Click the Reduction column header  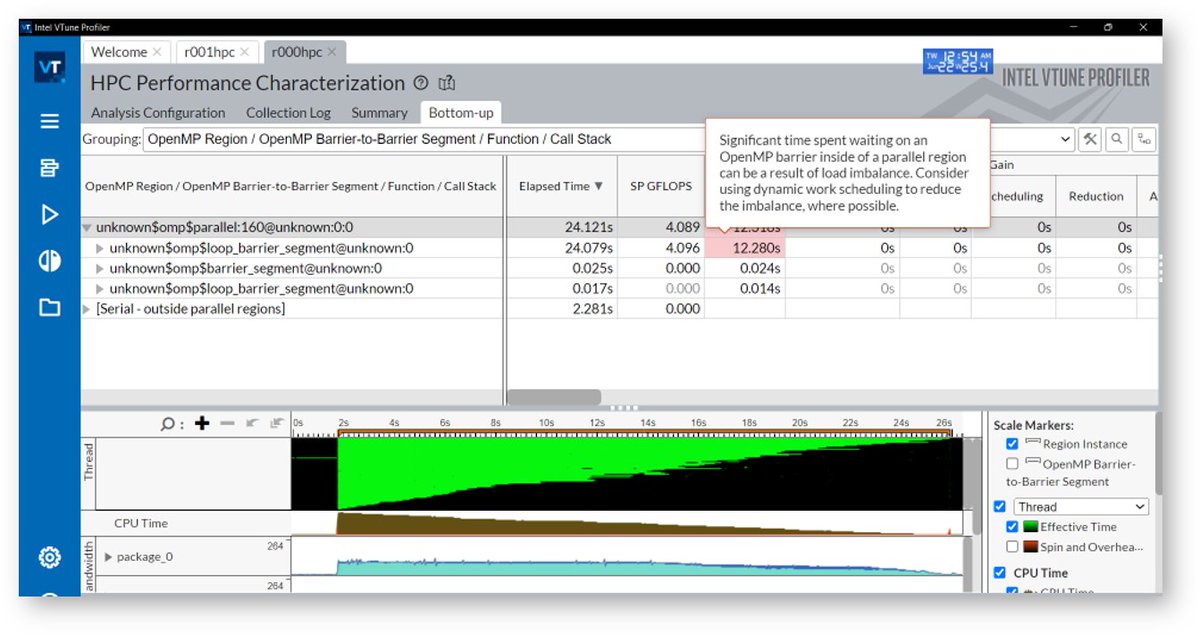click(x=1096, y=196)
